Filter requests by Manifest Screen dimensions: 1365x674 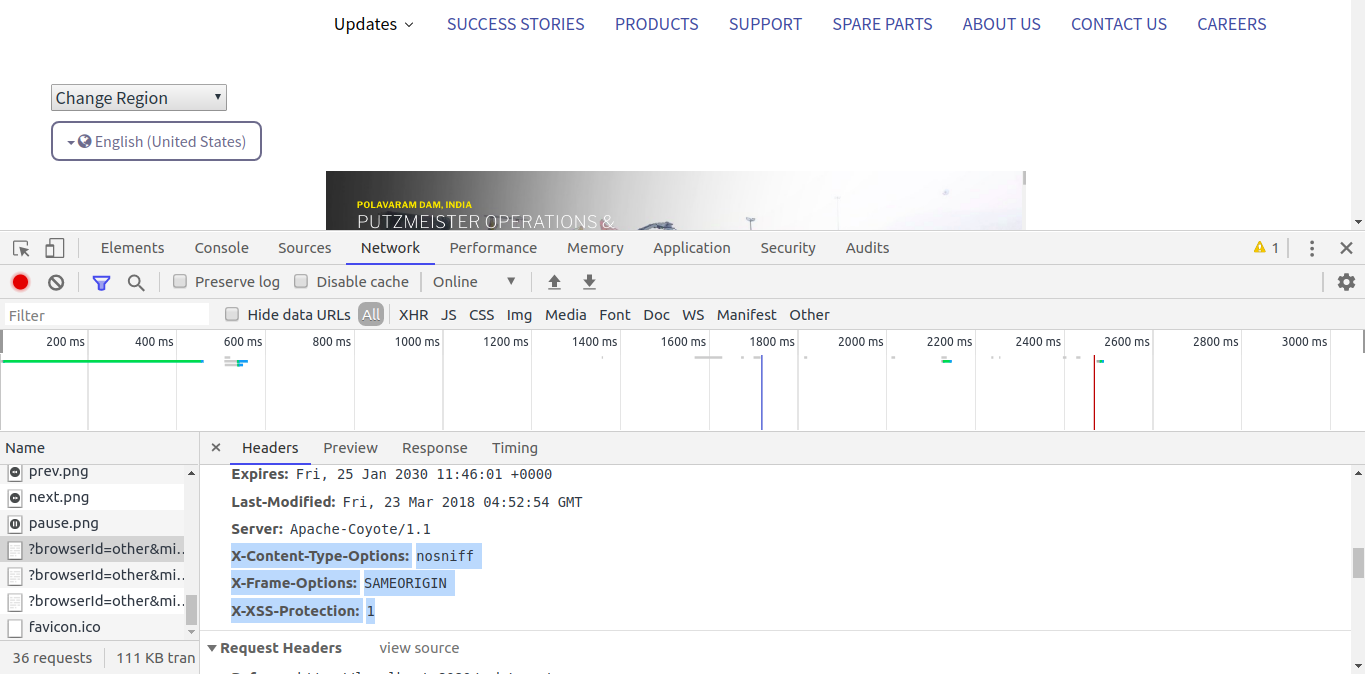(746, 314)
